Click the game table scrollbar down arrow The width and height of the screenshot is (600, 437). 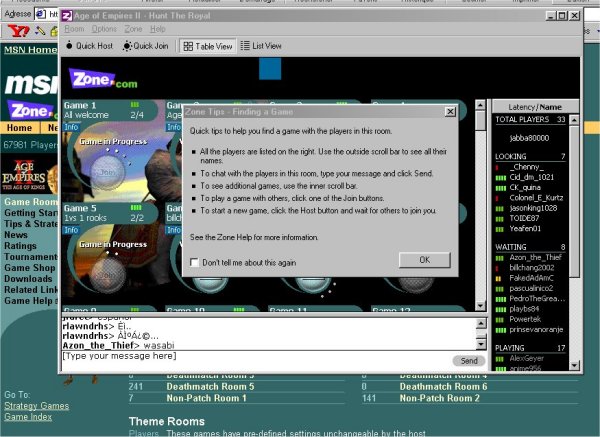480,305
